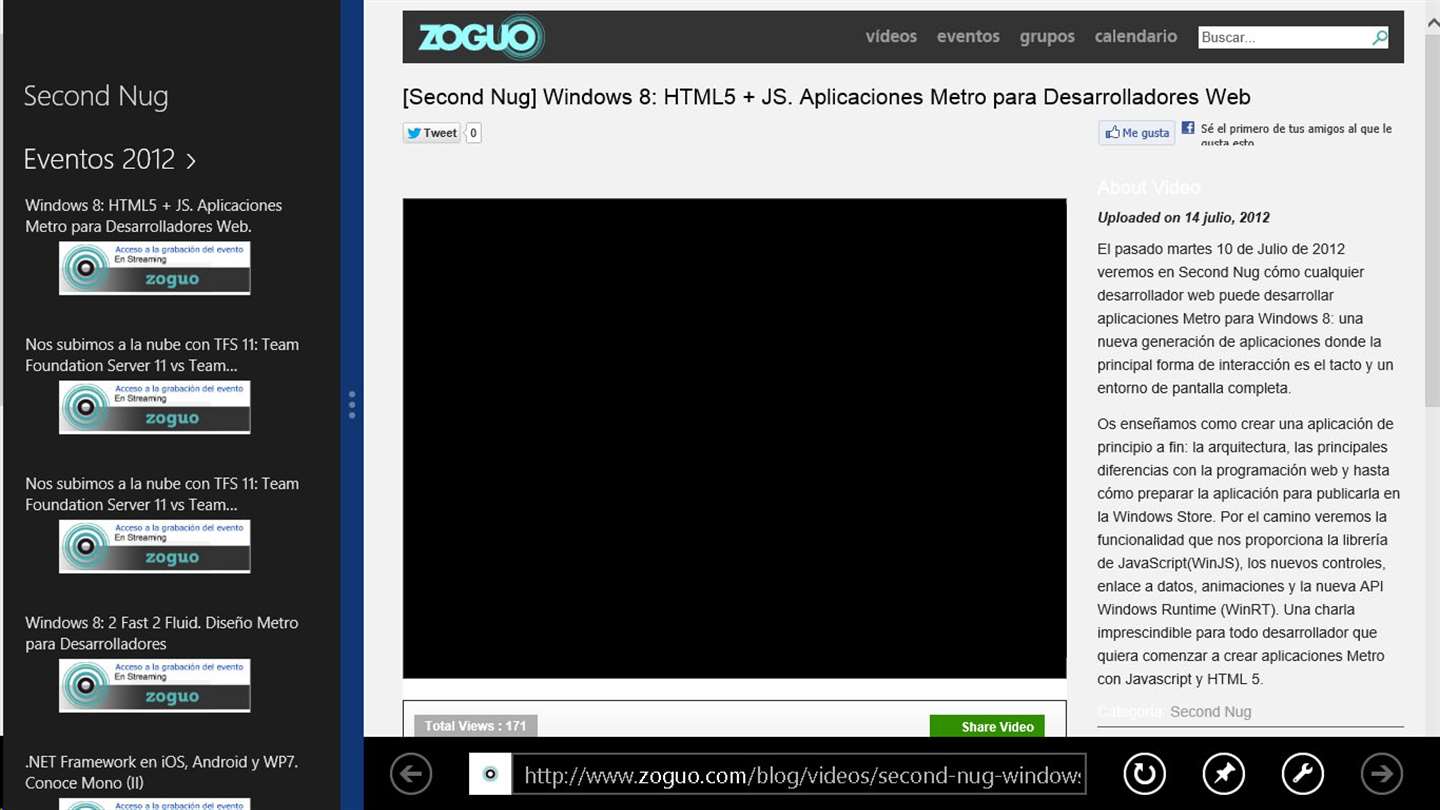Click the search magnifier in the Buscar box
Screen dimensions: 1440x810
click(1380, 38)
